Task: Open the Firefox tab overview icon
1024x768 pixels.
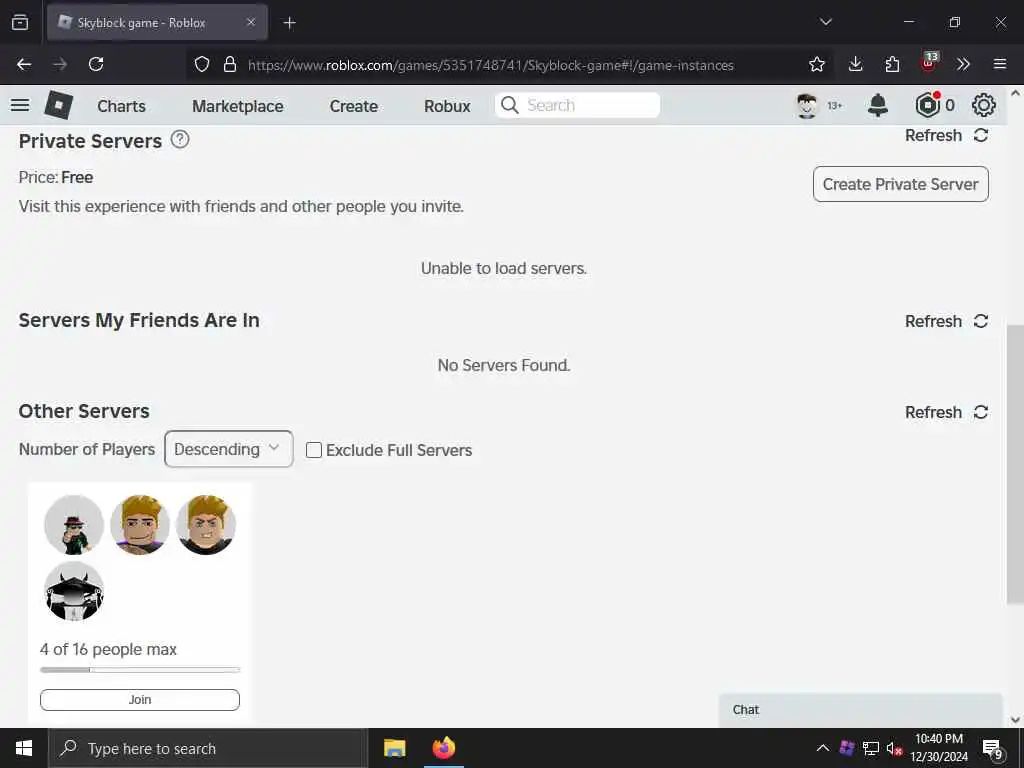Action: [20, 22]
